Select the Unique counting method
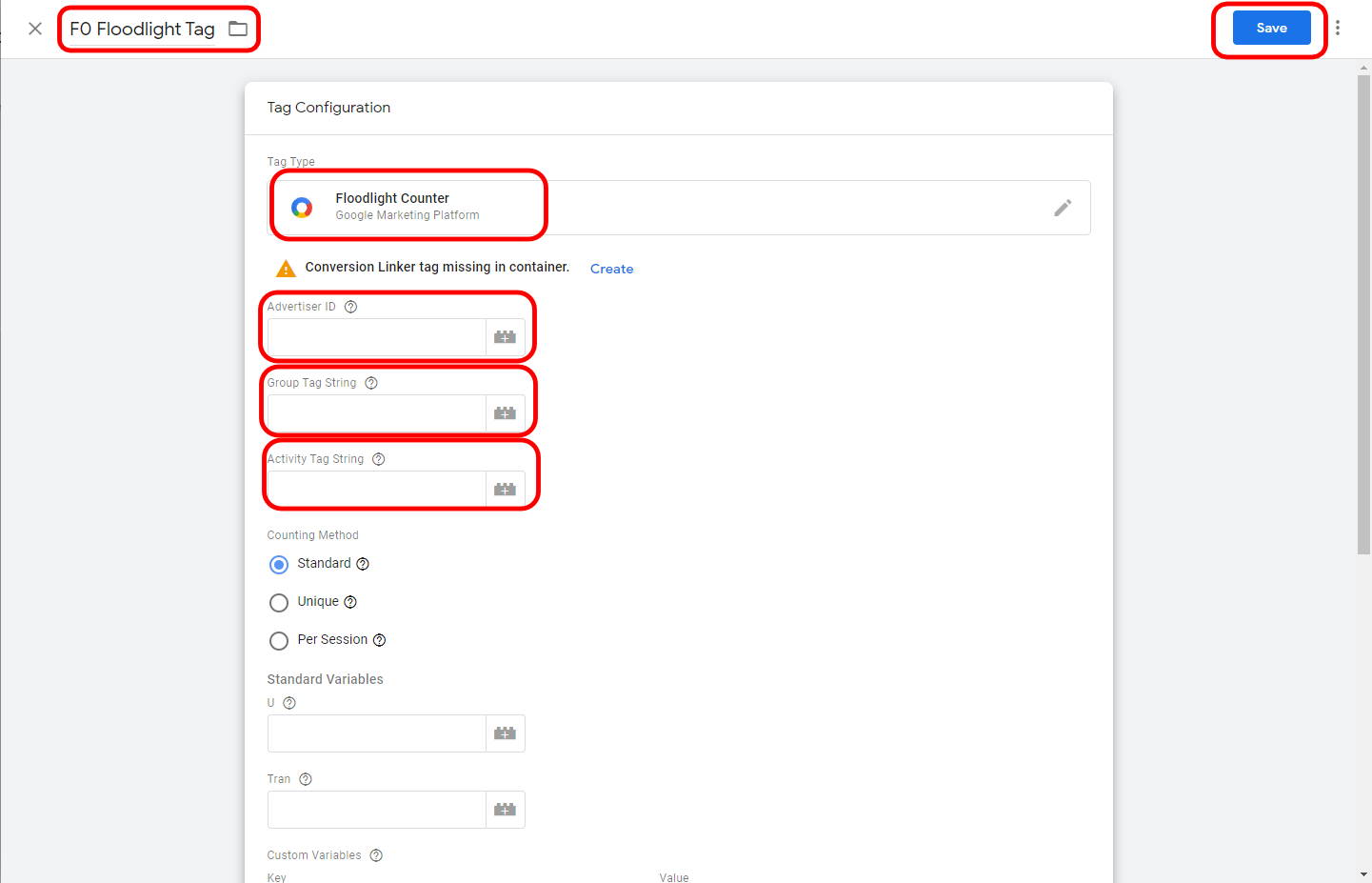 pos(279,603)
